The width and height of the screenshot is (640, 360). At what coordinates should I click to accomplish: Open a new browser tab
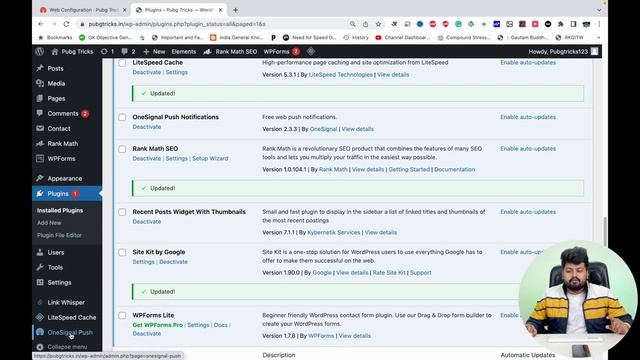[x=236, y=10]
